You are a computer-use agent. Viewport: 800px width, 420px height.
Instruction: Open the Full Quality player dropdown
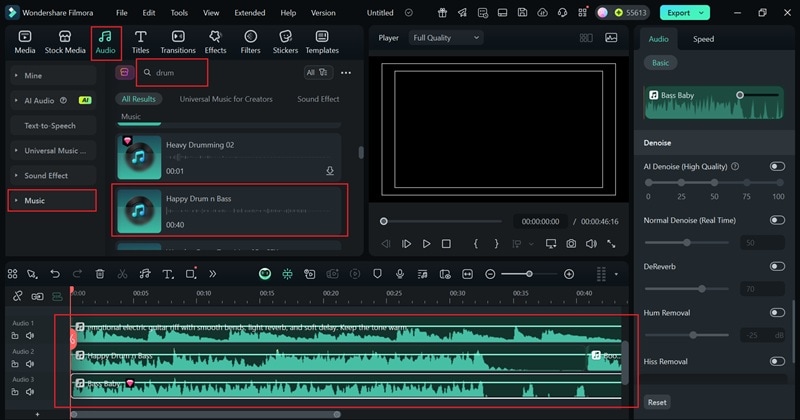446,38
